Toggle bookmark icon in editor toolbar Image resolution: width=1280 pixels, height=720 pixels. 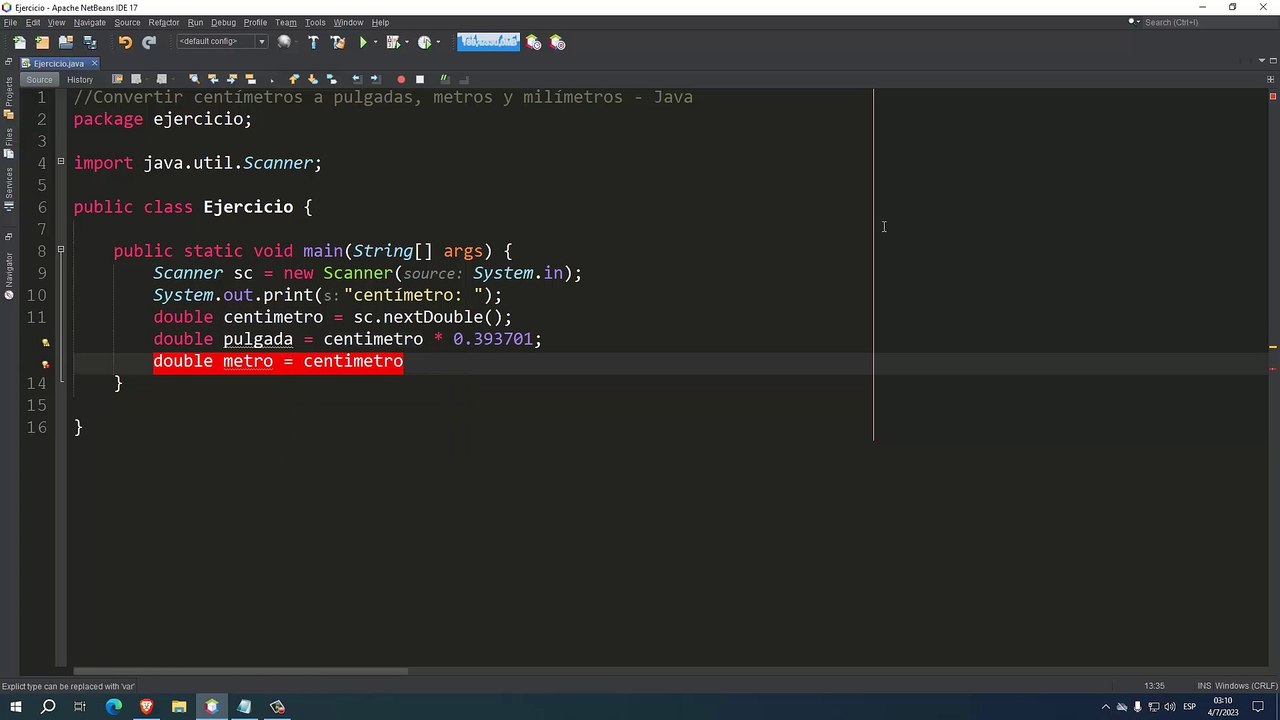pyautogui.click(x=331, y=79)
